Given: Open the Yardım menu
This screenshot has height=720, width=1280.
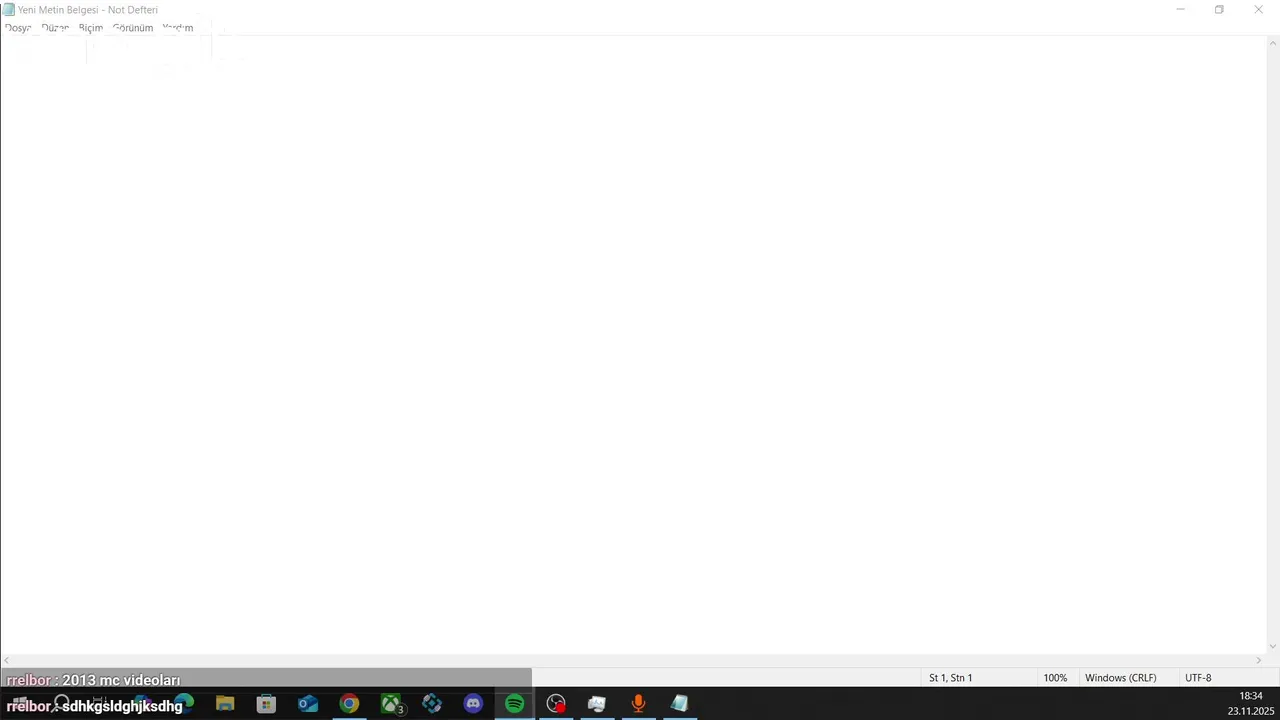Looking at the screenshot, I should pyautogui.click(x=178, y=28).
